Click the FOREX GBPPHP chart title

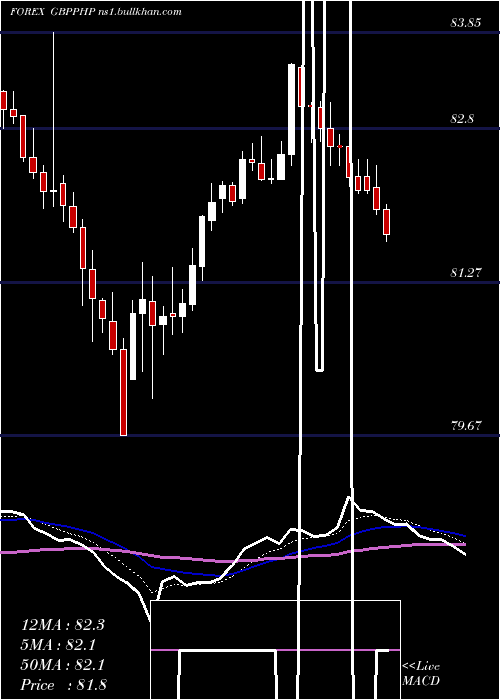[x=53, y=12]
